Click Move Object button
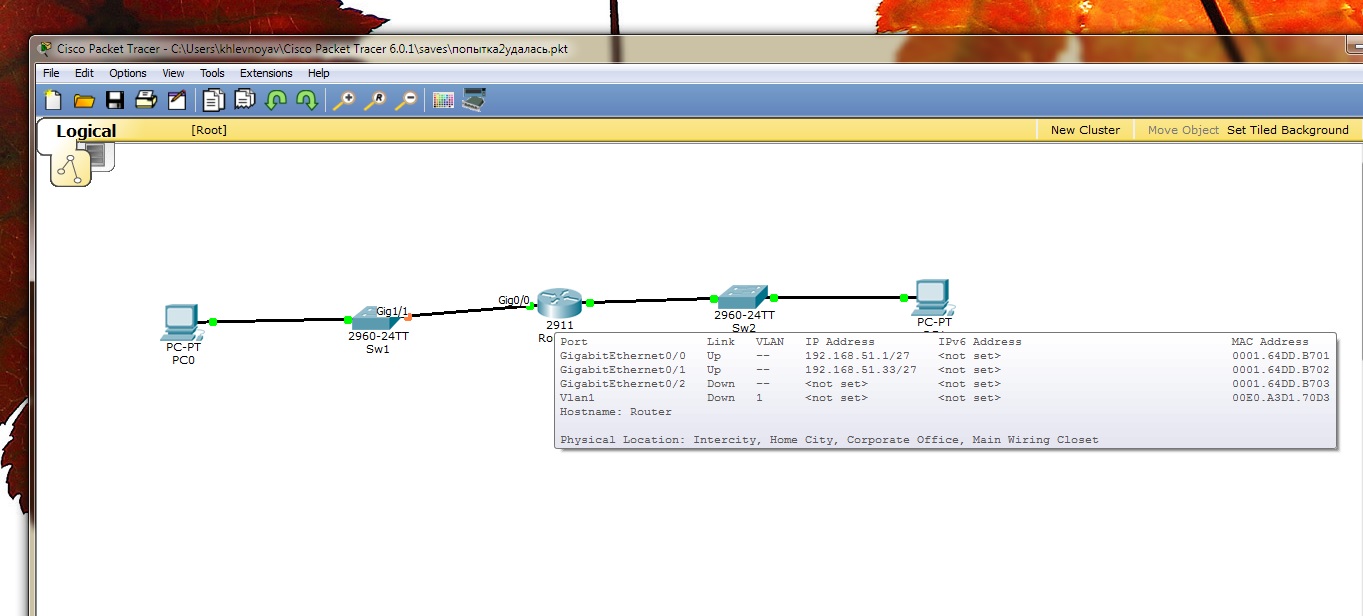The image size is (1363, 616). coord(1183,130)
